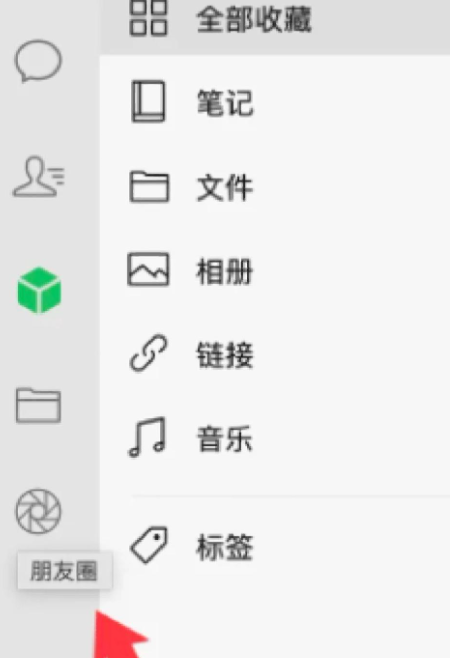Show favorites under 文件 label
450x658 pixels.
click(x=225, y=187)
